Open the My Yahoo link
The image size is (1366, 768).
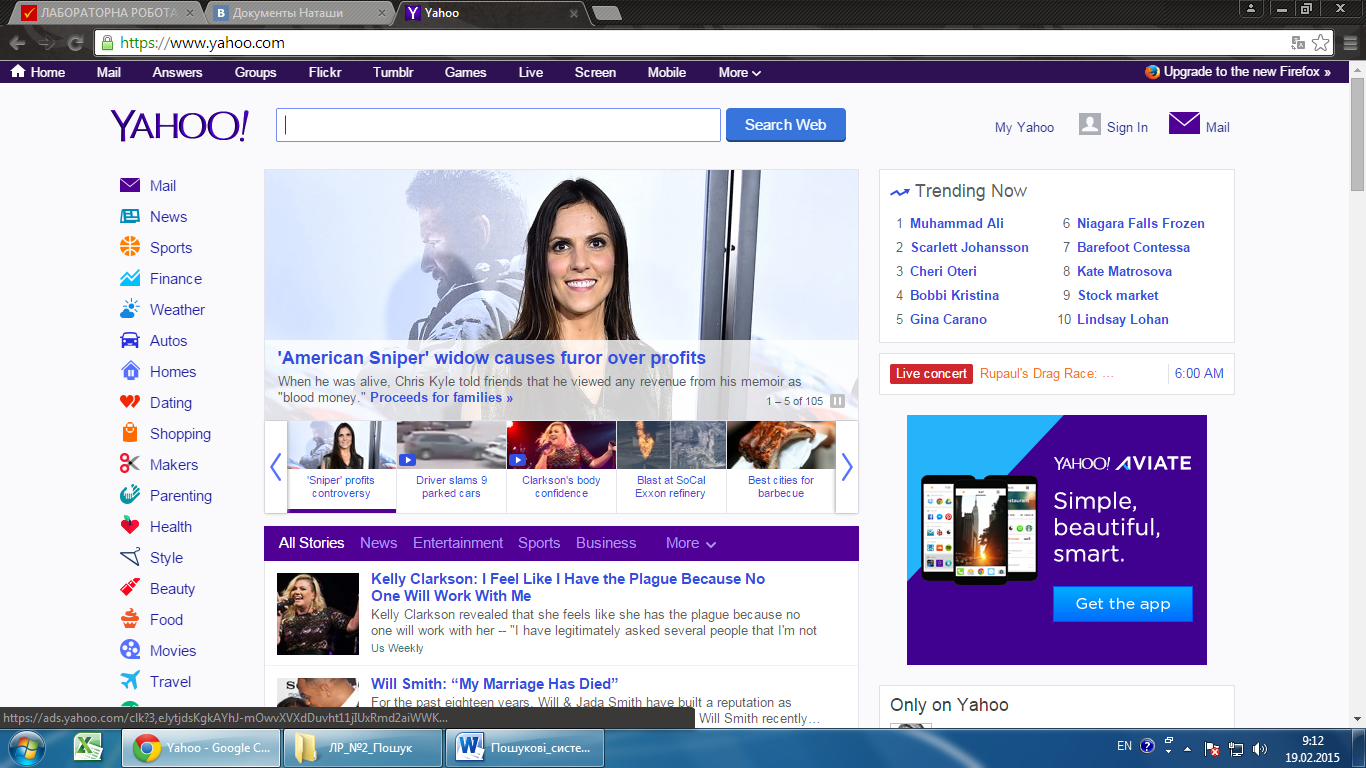pos(1024,127)
